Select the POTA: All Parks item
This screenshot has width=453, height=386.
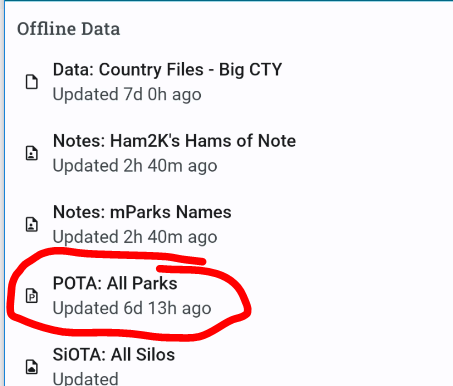[x=228, y=296]
